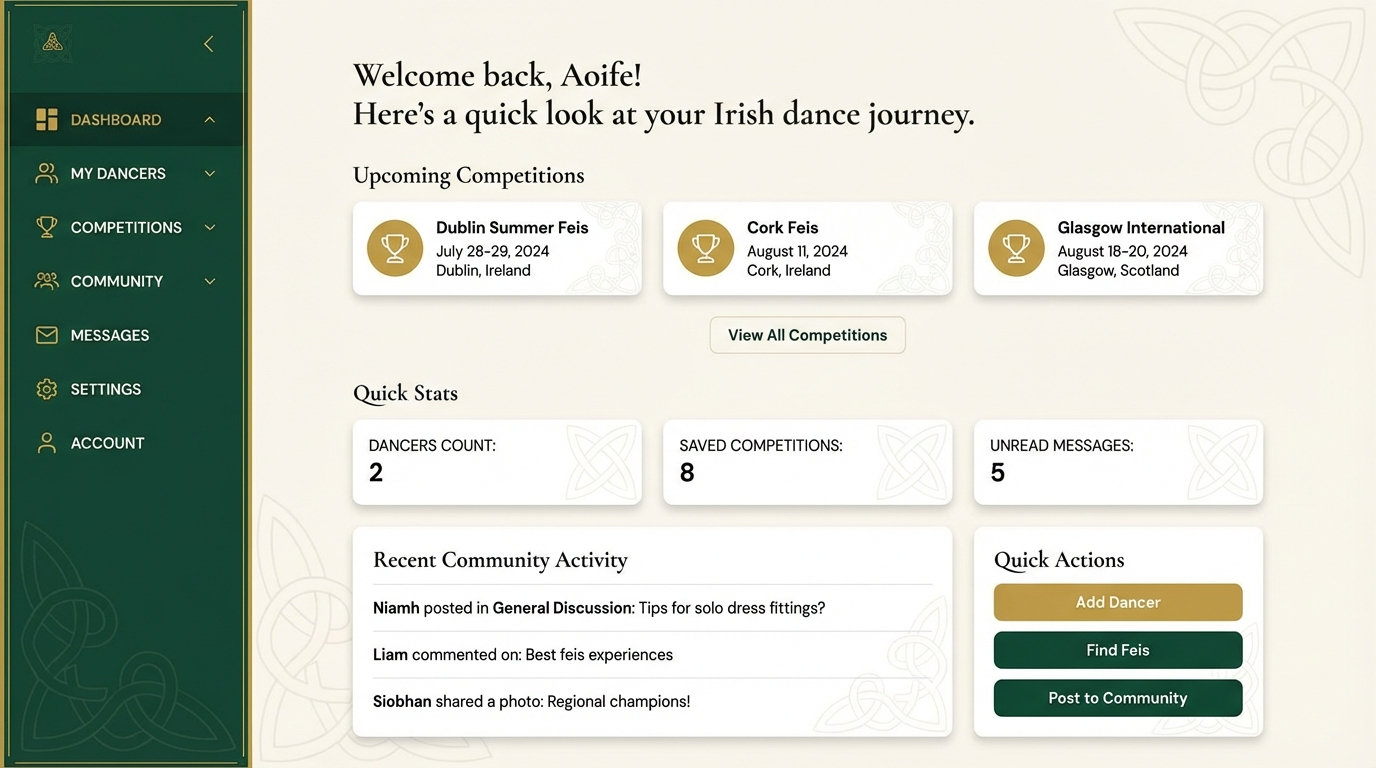1376x768 pixels.
Task: Expand the Community menu
Action: point(210,281)
